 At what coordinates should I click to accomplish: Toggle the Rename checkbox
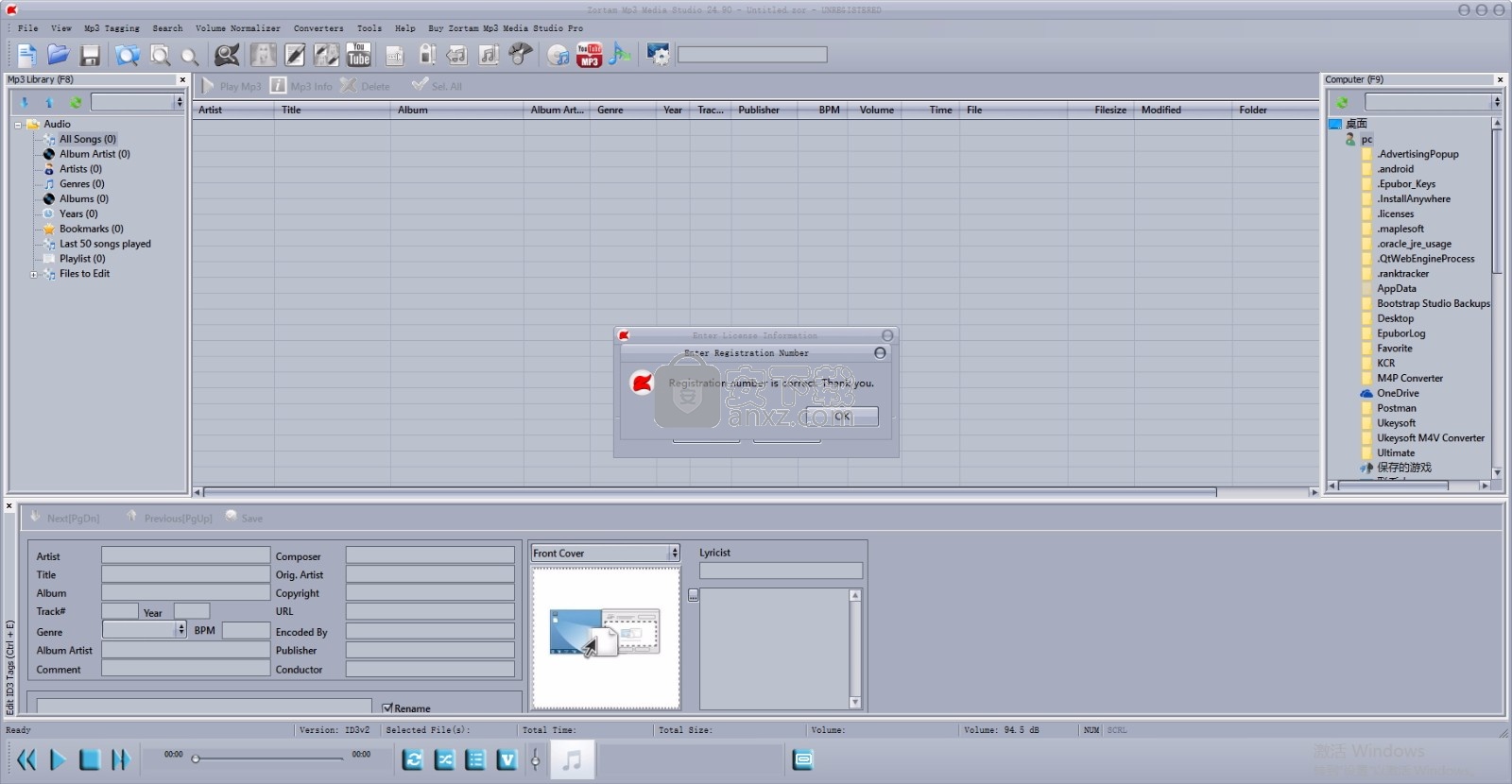point(387,707)
